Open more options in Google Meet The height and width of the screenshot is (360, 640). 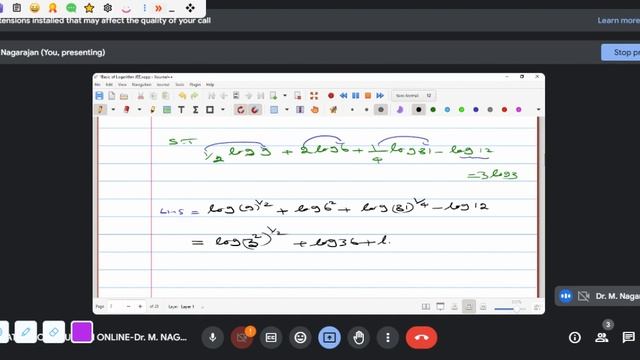pyautogui.click(x=388, y=338)
